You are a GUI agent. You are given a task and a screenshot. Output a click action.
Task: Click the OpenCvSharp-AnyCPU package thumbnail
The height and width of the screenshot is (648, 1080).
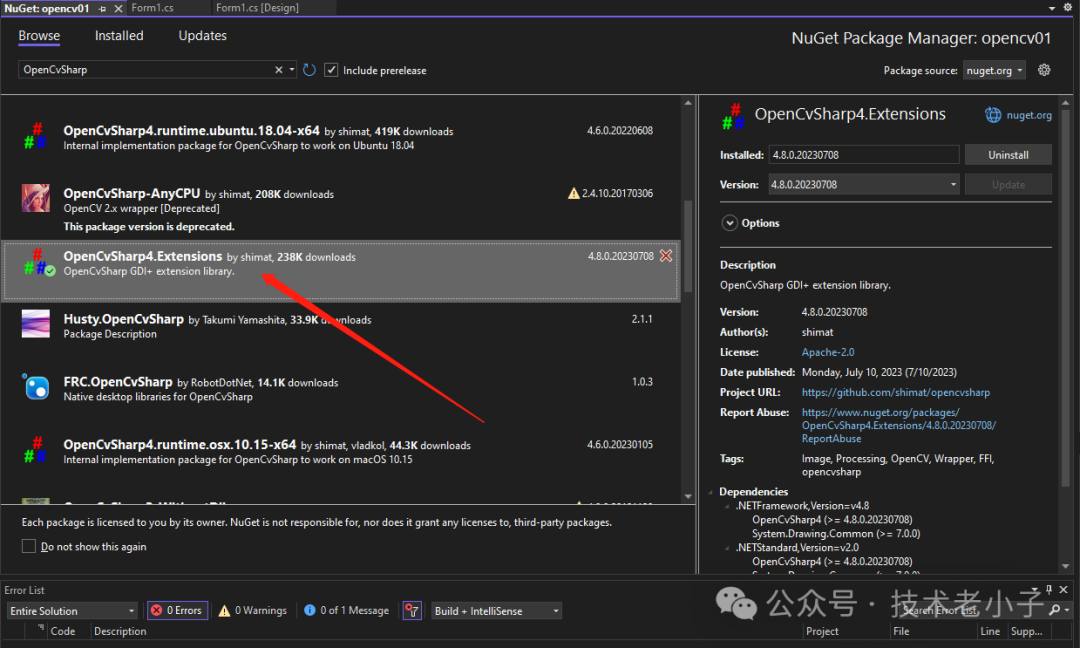(36, 198)
